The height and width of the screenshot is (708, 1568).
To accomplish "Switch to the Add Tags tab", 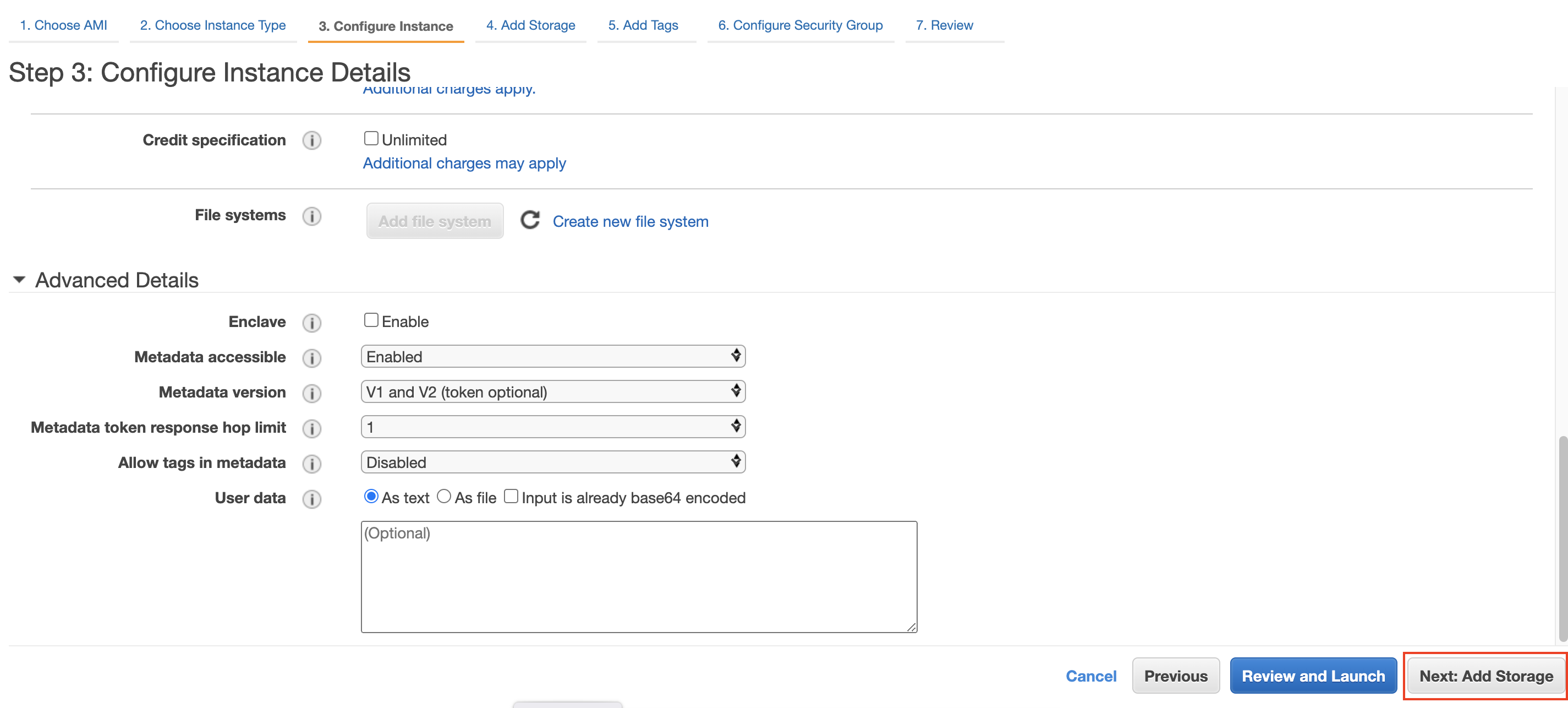I will click(x=645, y=25).
